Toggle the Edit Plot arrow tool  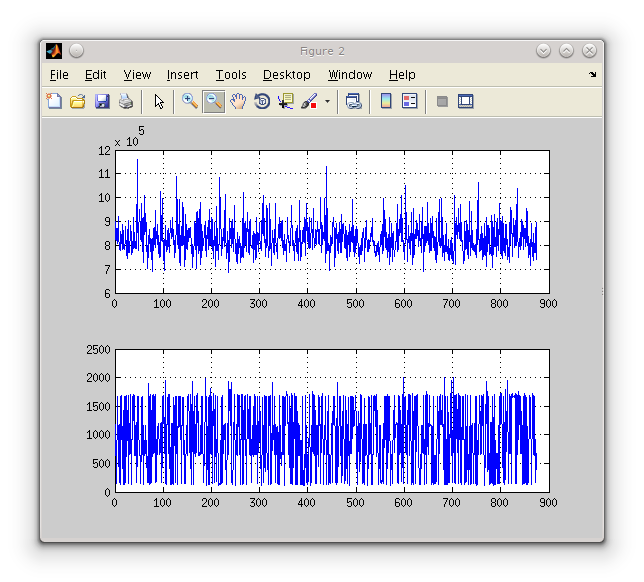(x=159, y=101)
